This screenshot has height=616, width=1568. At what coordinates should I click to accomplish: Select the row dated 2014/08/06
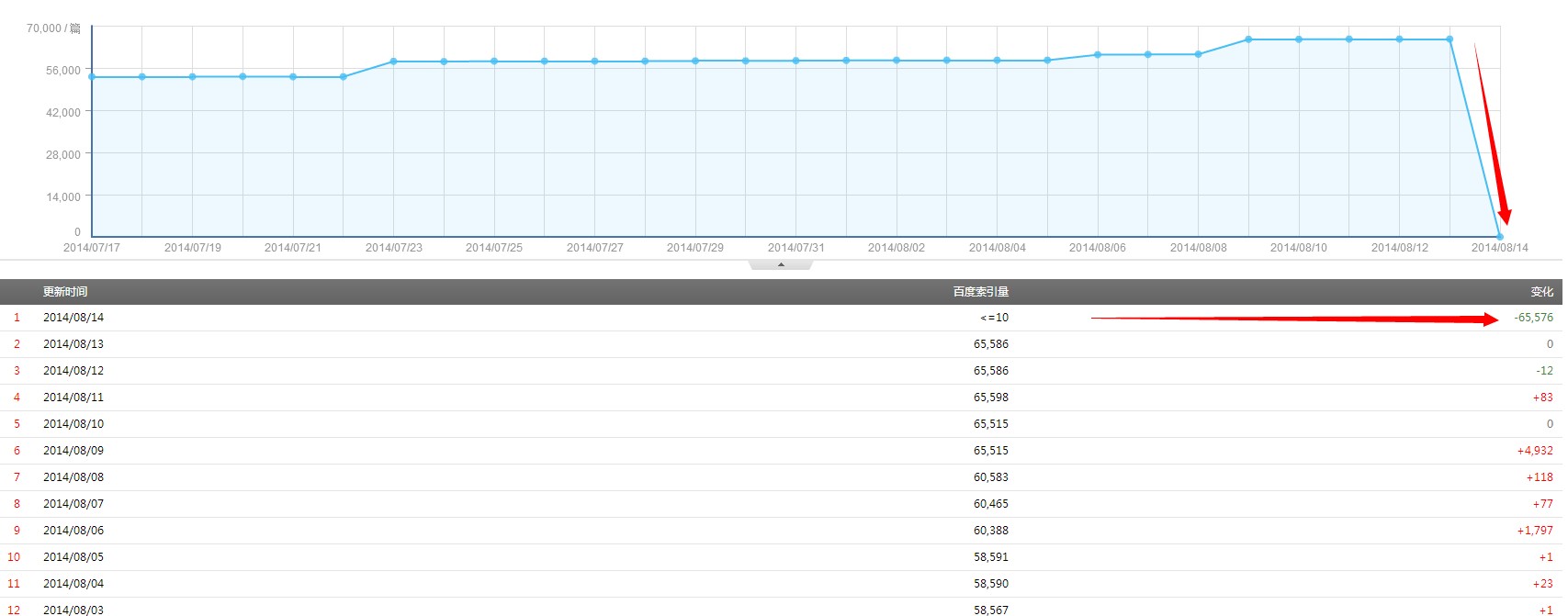pos(73,531)
